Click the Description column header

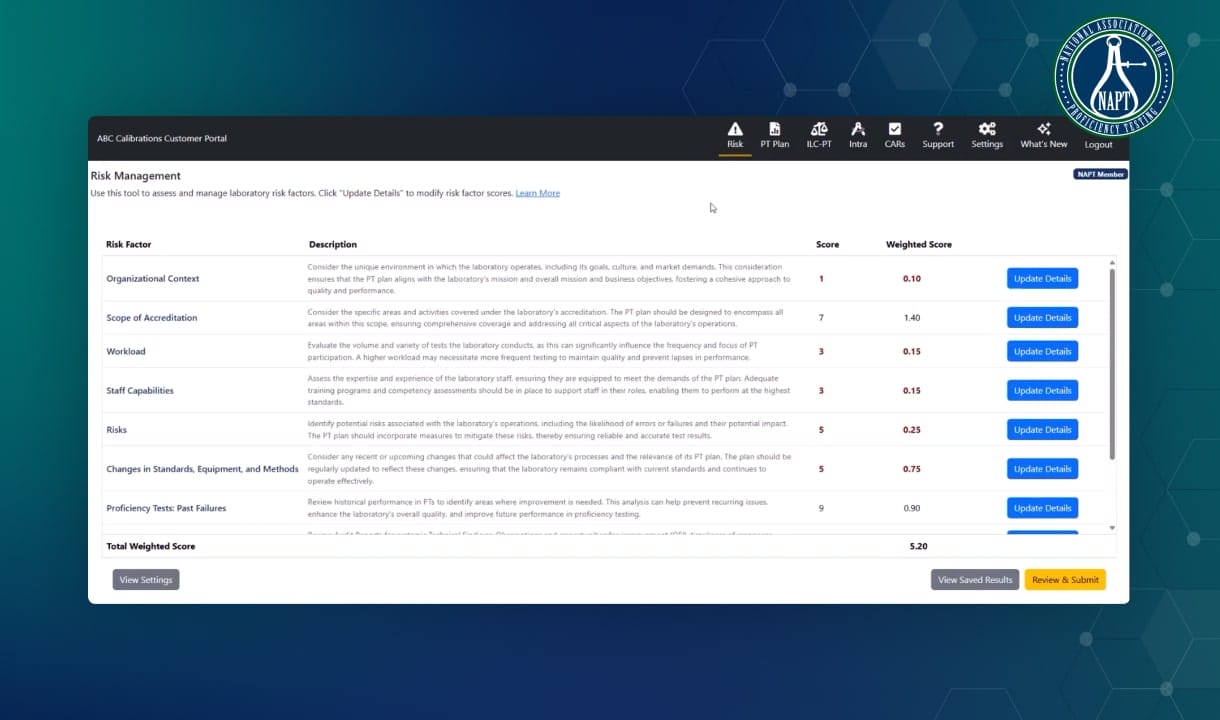333,245
